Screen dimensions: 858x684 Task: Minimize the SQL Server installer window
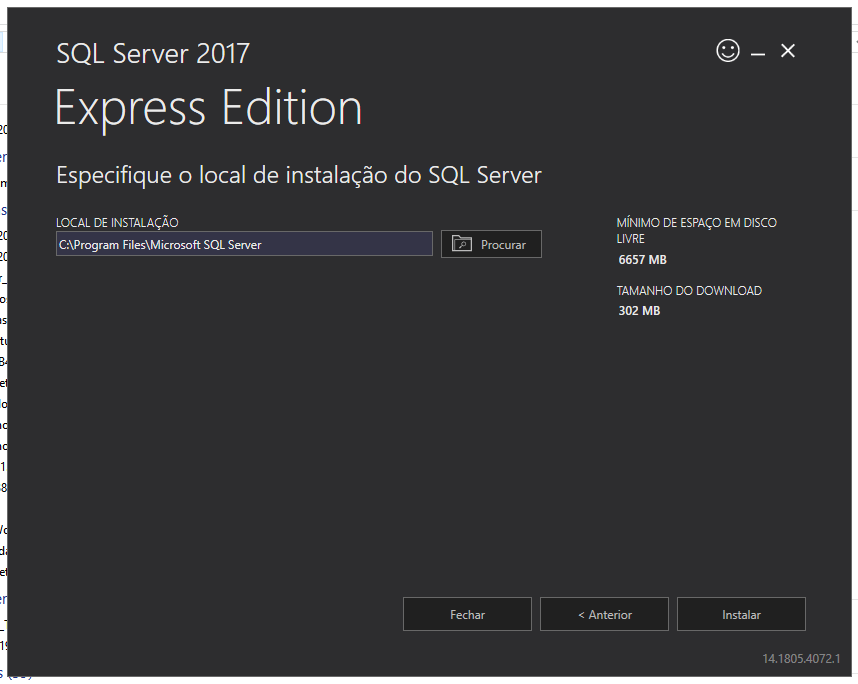coord(758,52)
